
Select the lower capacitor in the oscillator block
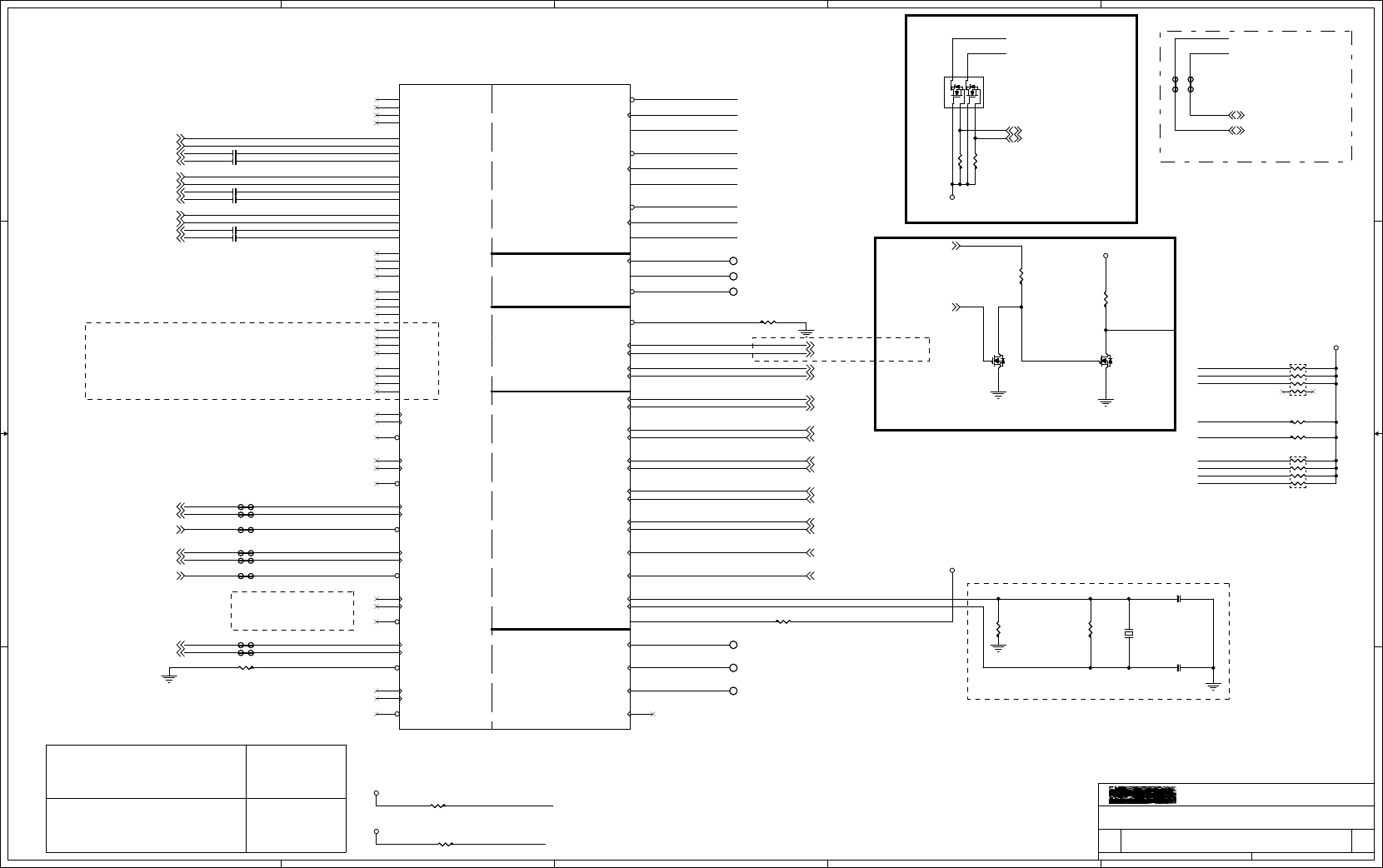pyautogui.click(x=1179, y=667)
